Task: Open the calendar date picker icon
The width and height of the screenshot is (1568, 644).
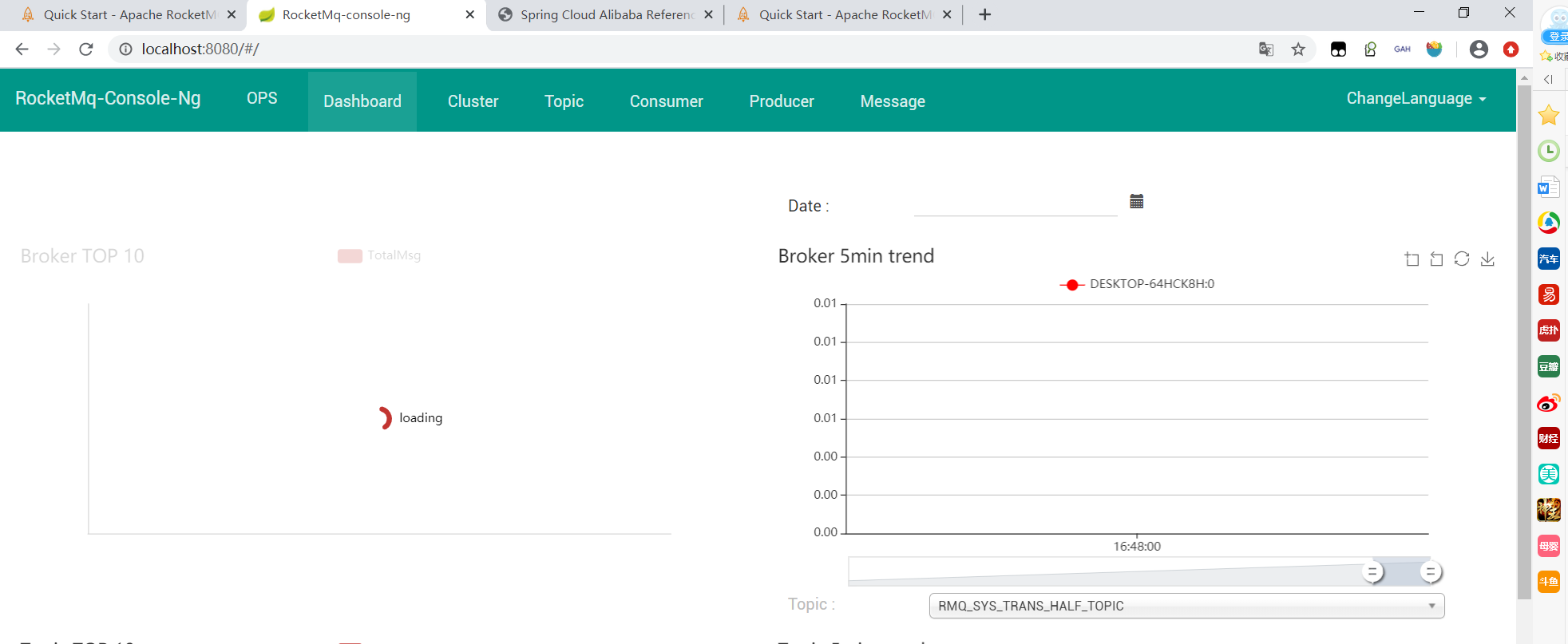Action: click(x=1137, y=201)
